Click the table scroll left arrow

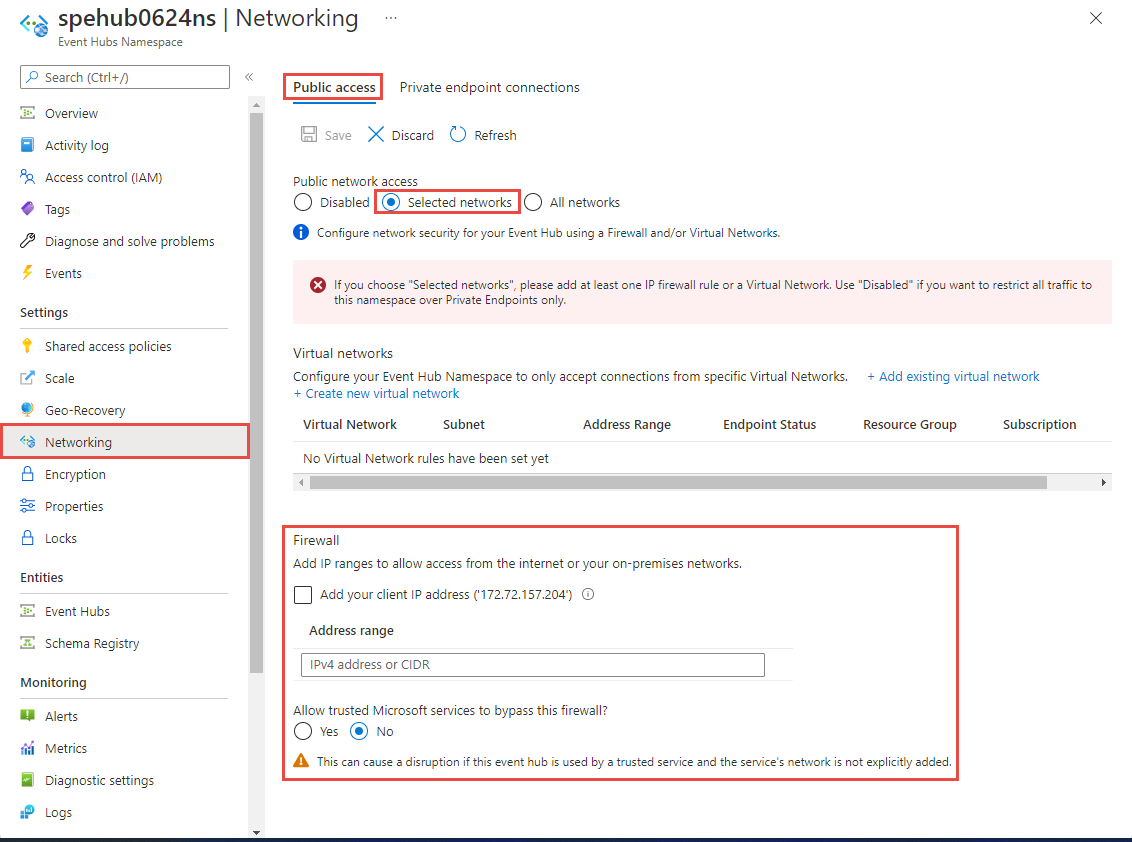point(301,482)
